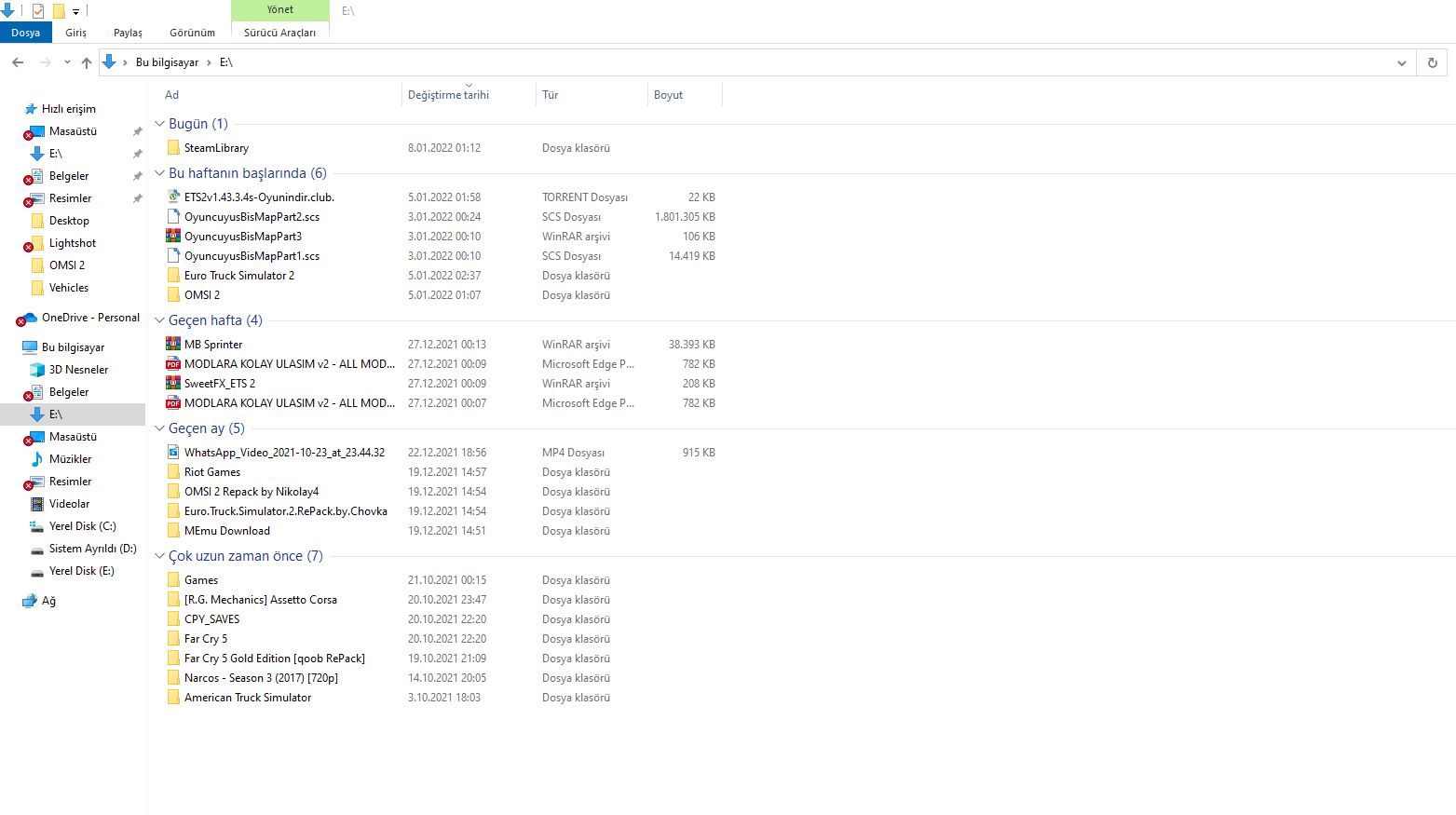Click the Properties quick access icon
Image resolution: width=1456 pixels, height=815 pixels.
click(x=38, y=11)
